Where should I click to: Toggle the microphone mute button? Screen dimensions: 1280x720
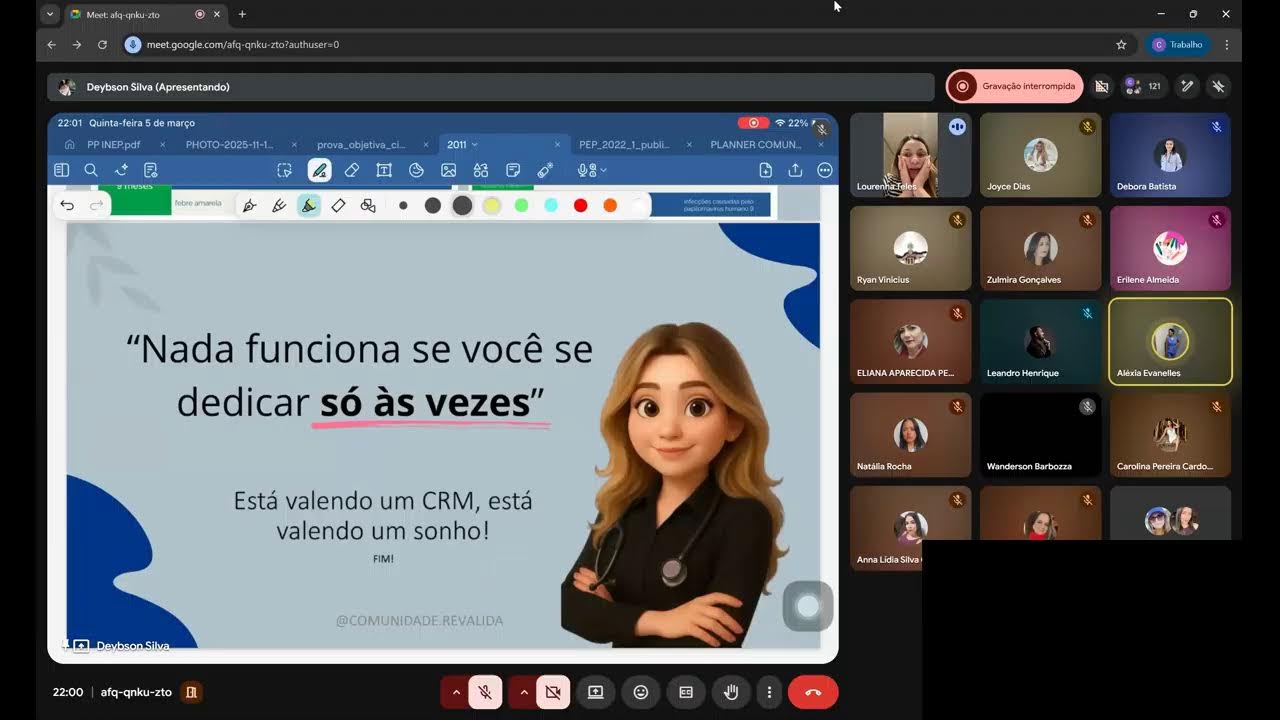coord(485,692)
